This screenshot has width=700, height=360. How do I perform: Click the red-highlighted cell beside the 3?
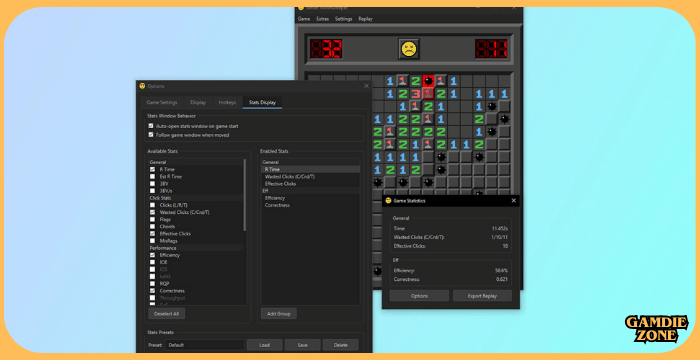coord(429,94)
